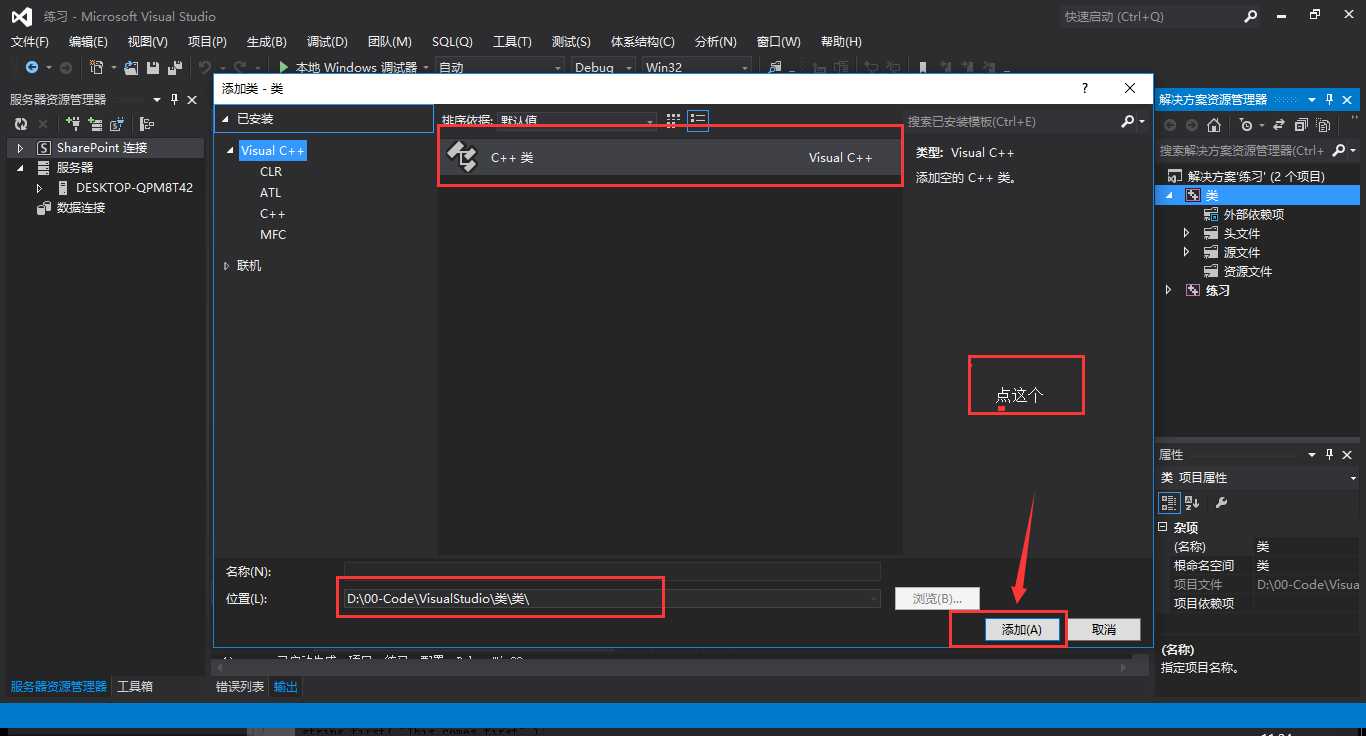The width and height of the screenshot is (1366, 736).
Task: Click the 取消 button
Action: click(x=1104, y=630)
